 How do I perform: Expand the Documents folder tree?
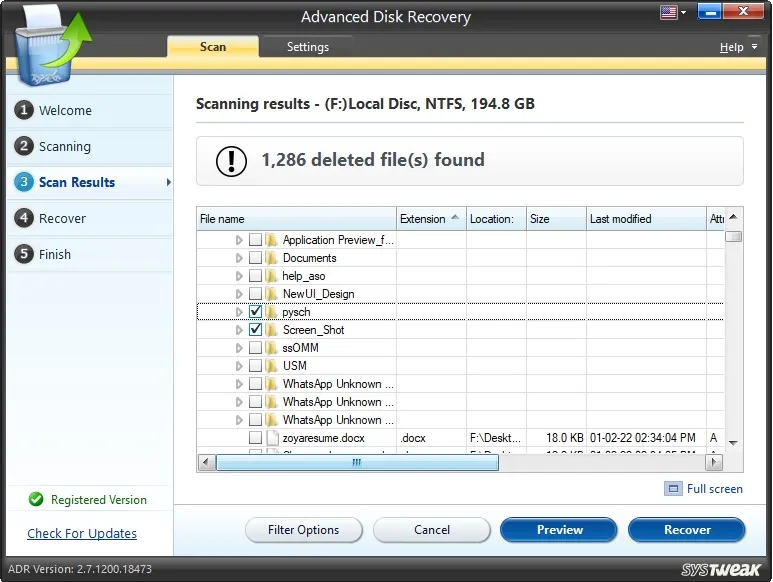coord(239,258)
